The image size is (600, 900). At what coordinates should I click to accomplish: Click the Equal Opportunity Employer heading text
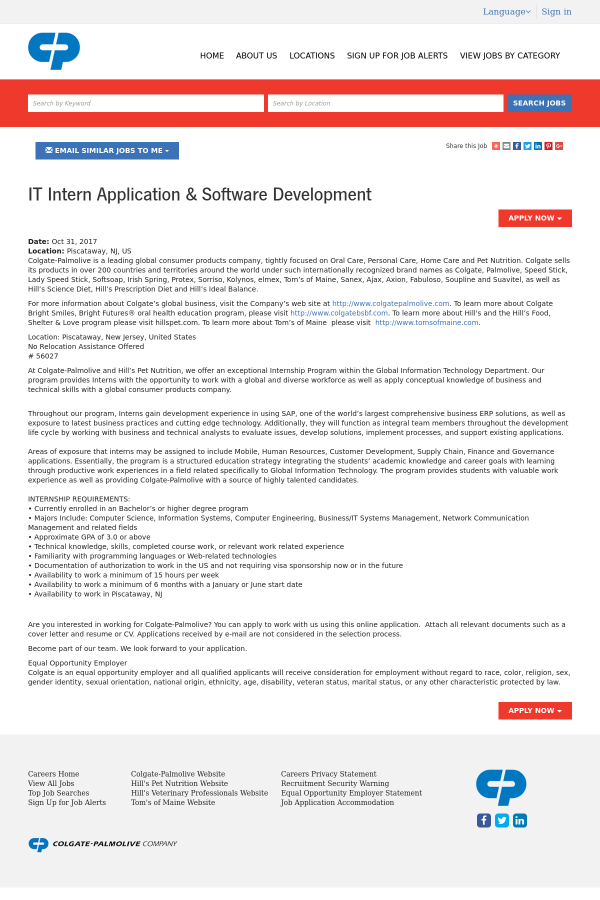coord(78,663)
